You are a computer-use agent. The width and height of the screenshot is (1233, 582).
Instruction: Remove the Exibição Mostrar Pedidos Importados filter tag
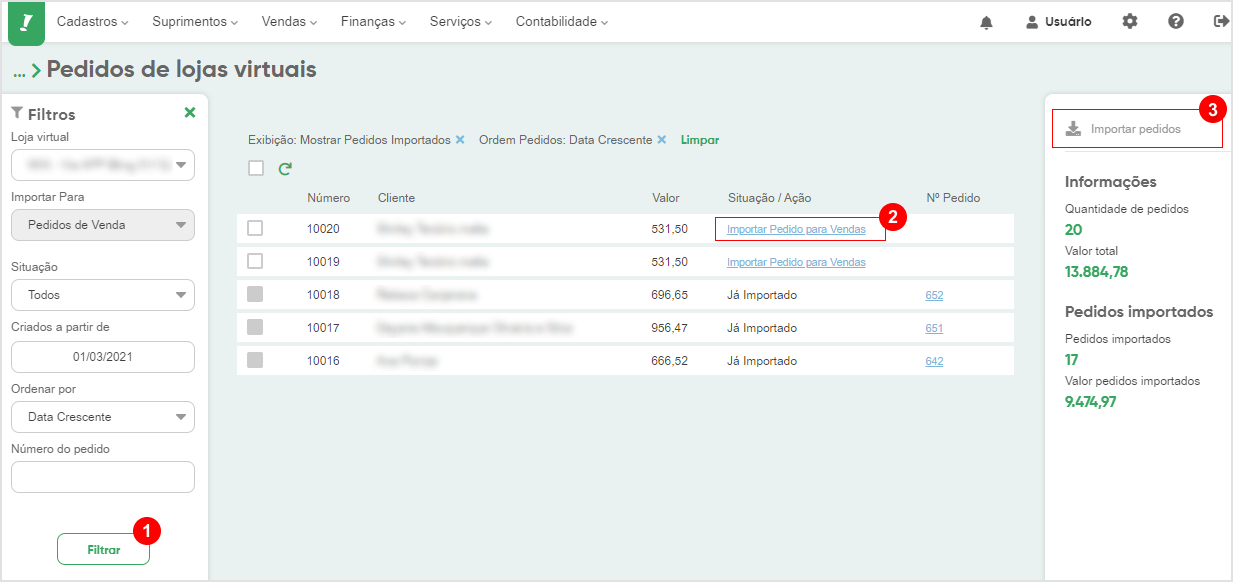(460, 140)
